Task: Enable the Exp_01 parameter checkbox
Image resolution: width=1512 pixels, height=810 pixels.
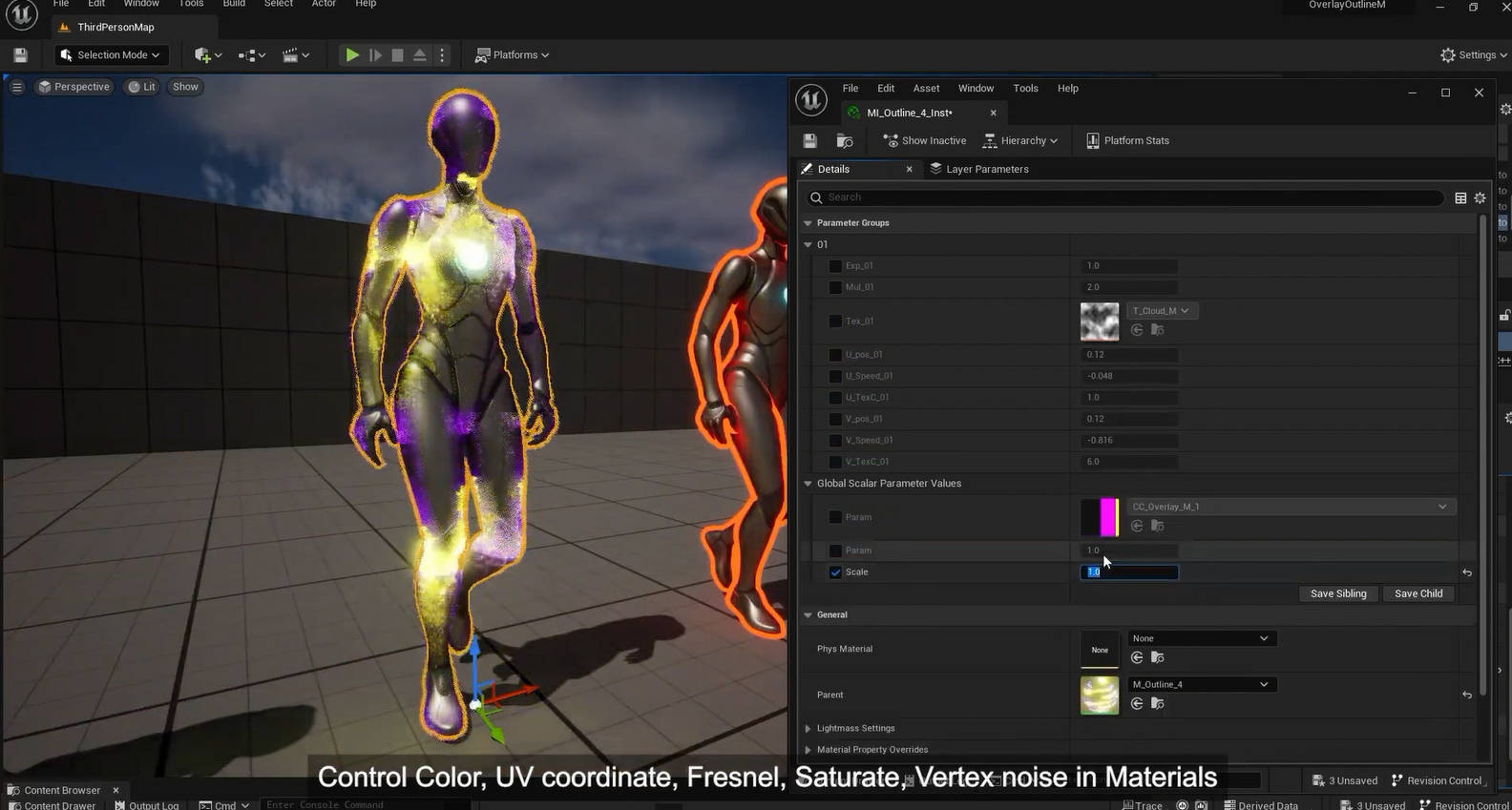Action: click(835, 266)
